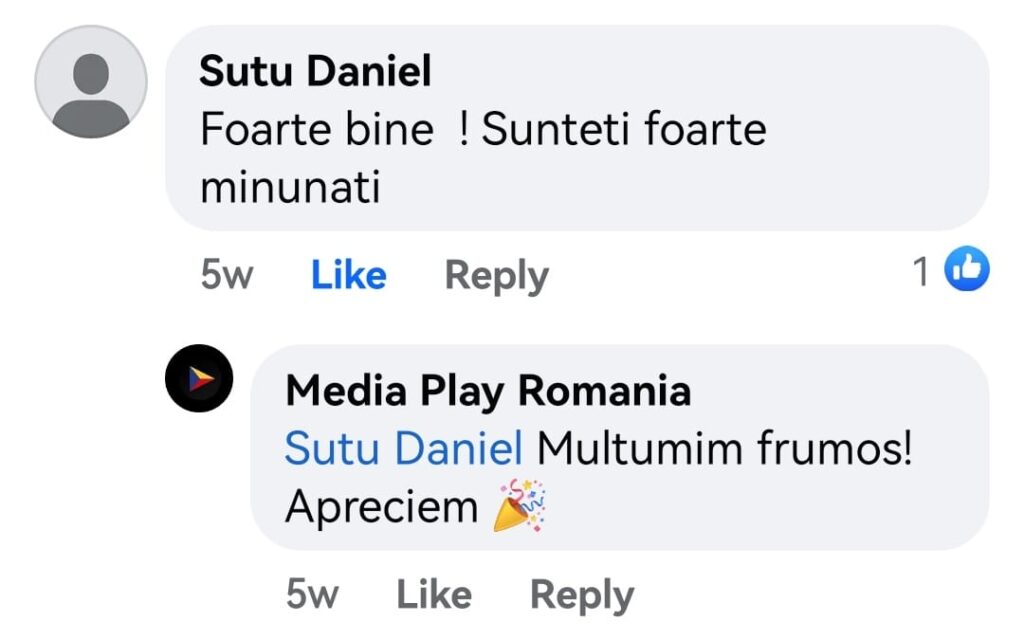Open the Media Play Romania page name
Viewport: 1024px width, 640px height.
[x=488, y=391]
